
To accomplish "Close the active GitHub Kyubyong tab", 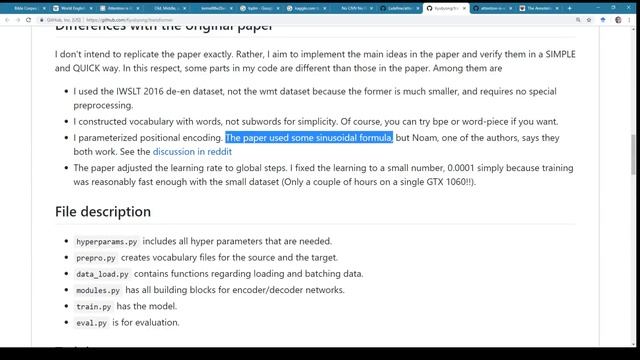I will coord(464,8).
